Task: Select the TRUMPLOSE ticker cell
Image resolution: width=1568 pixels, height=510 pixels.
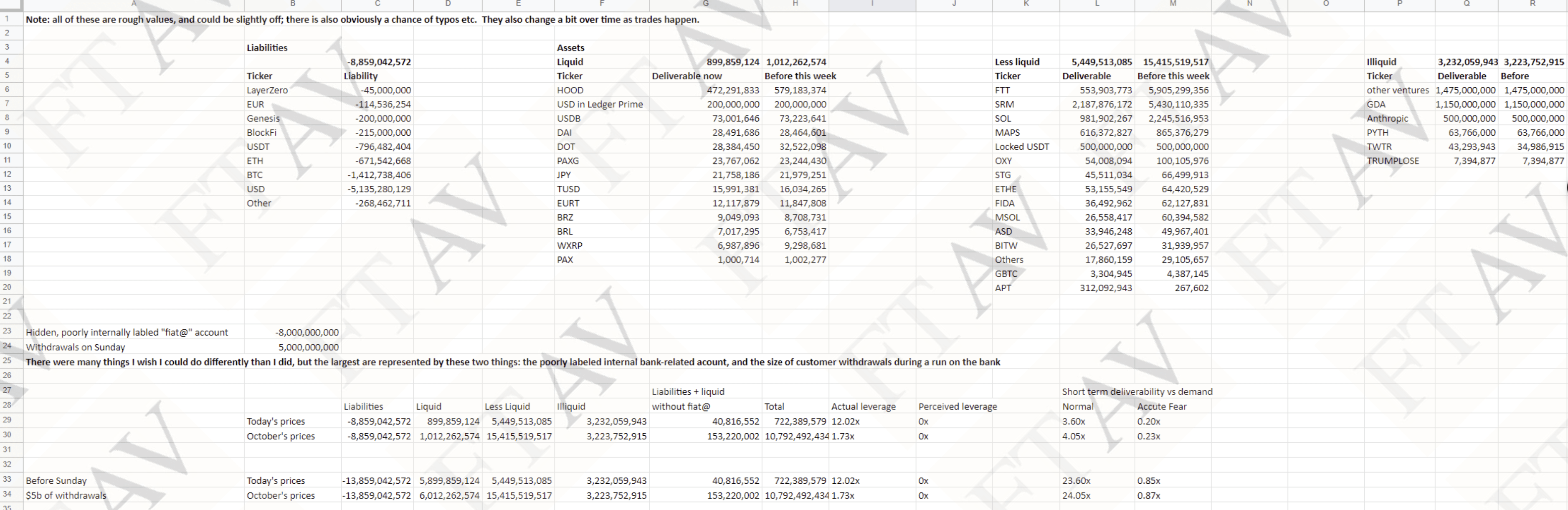Action: tap(1393, 161)
